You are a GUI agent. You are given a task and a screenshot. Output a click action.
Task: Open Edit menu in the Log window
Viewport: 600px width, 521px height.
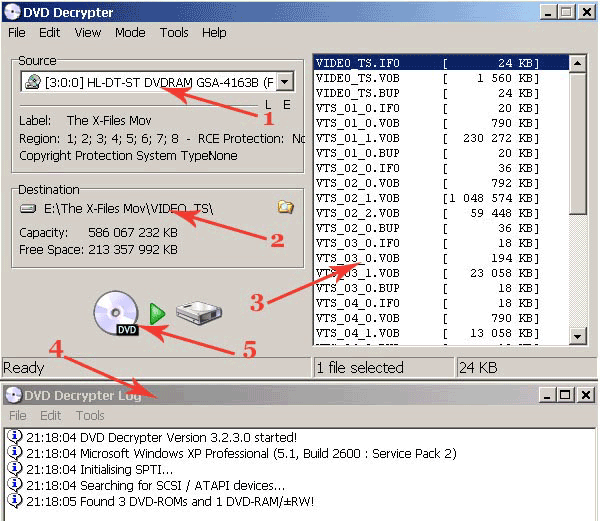pyautogui.click(x=51, y=415)
